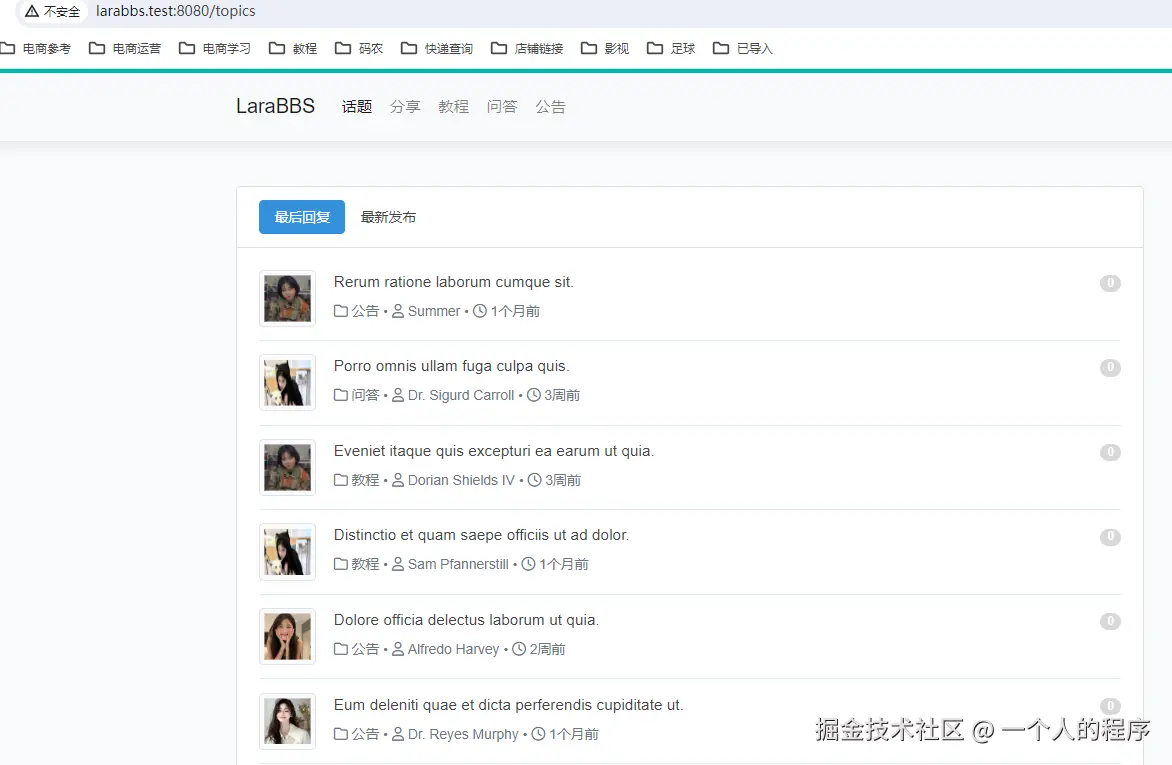Screen dimensions: 1172x765
Task: Open the 电商参考 bookmark folder
Action: (x=35, y=49)
